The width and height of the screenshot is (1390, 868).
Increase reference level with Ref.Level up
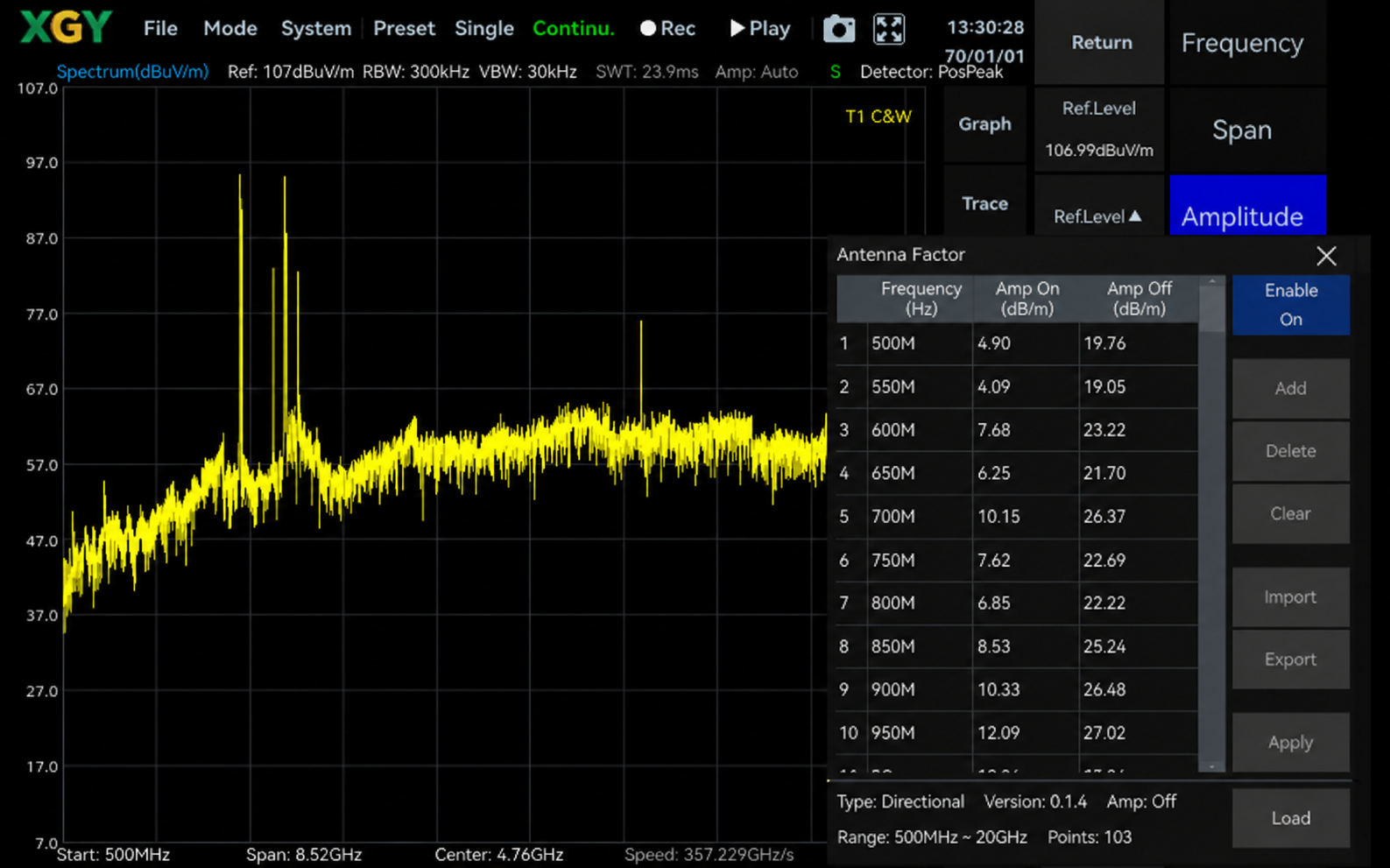1099,207
